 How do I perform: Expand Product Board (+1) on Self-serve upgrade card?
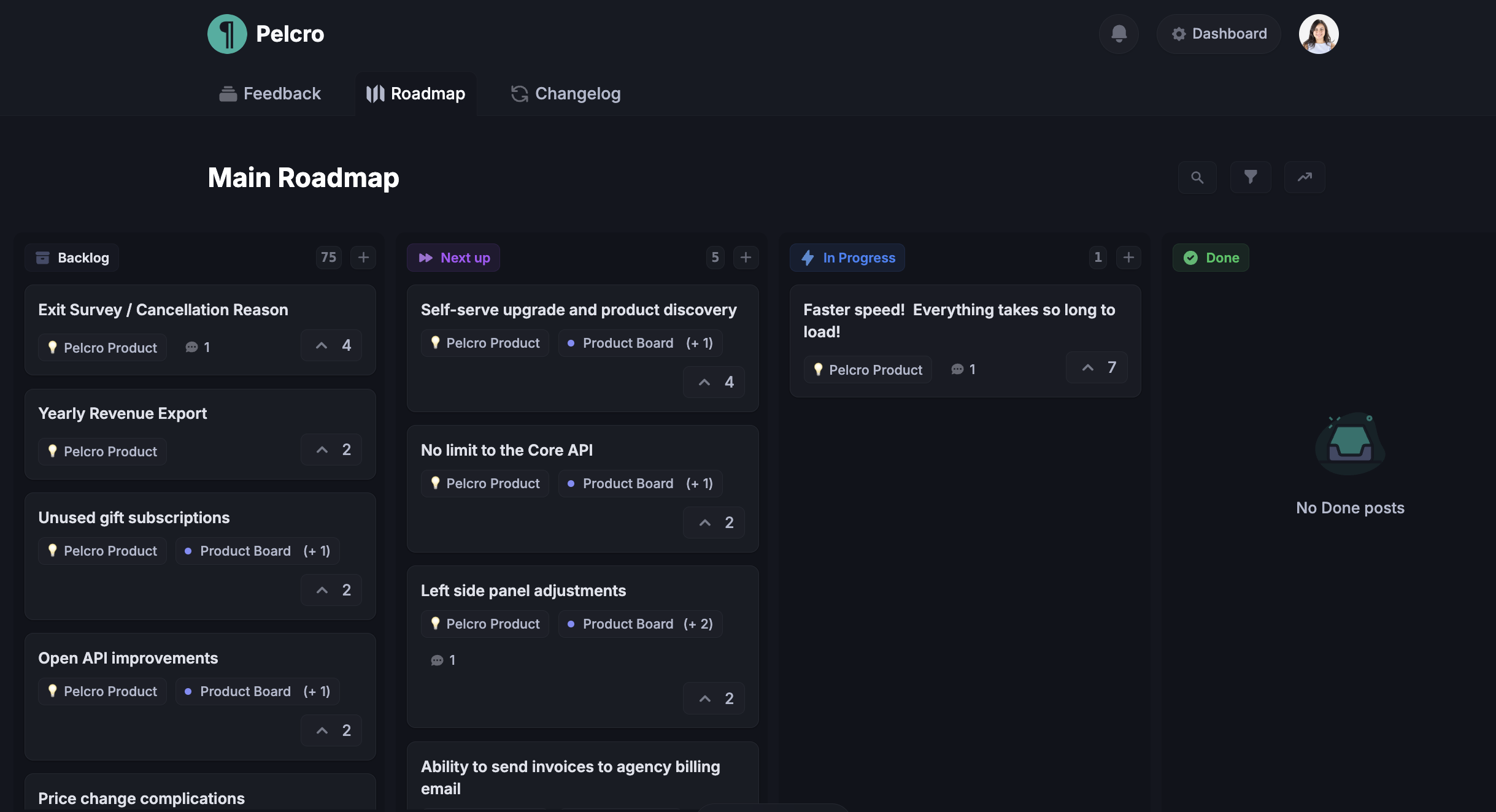tap(641, 343)
